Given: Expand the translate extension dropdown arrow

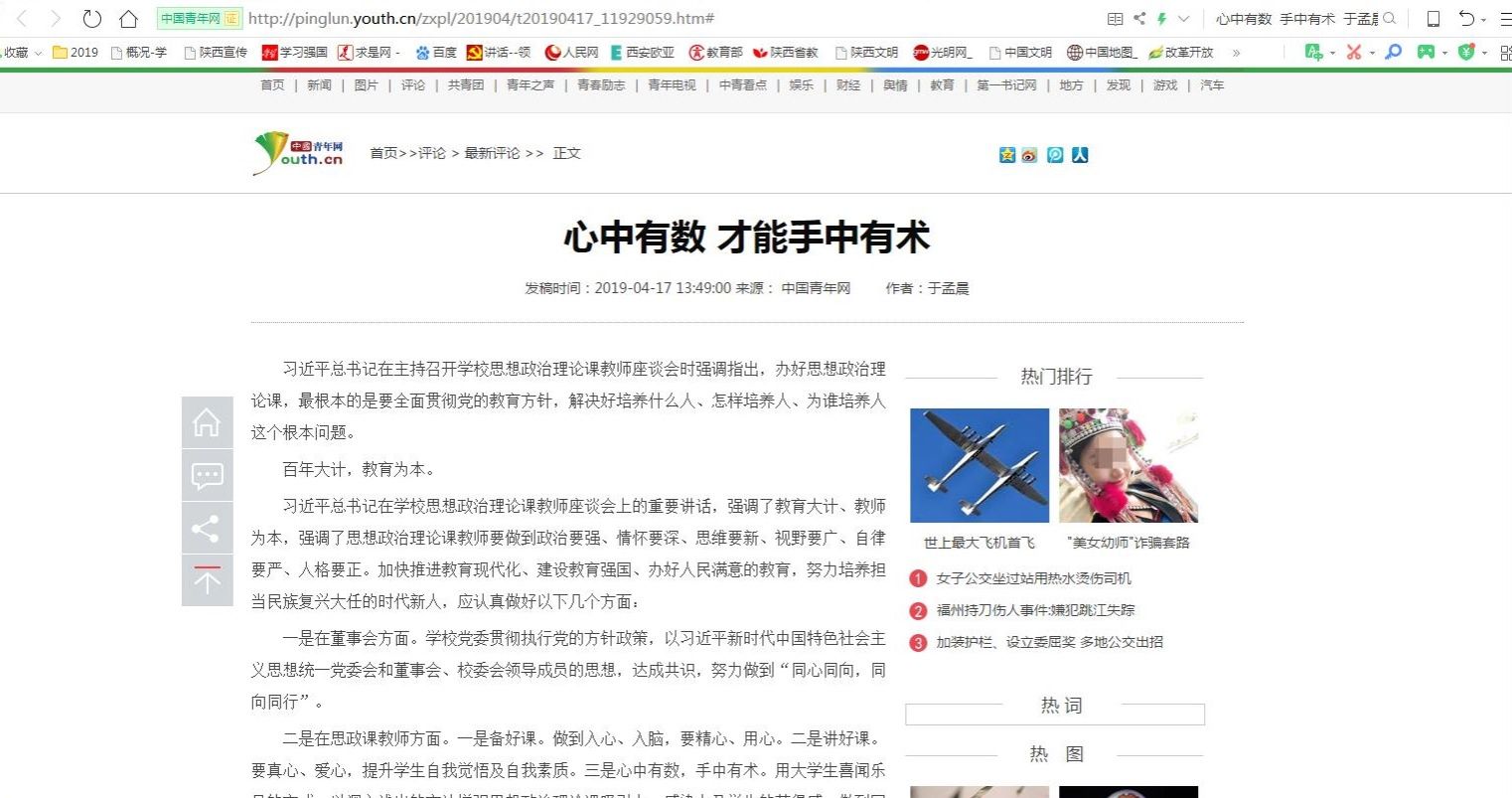Looking at the screenshot, I should pyautogui.click(x=1332, y=53).
